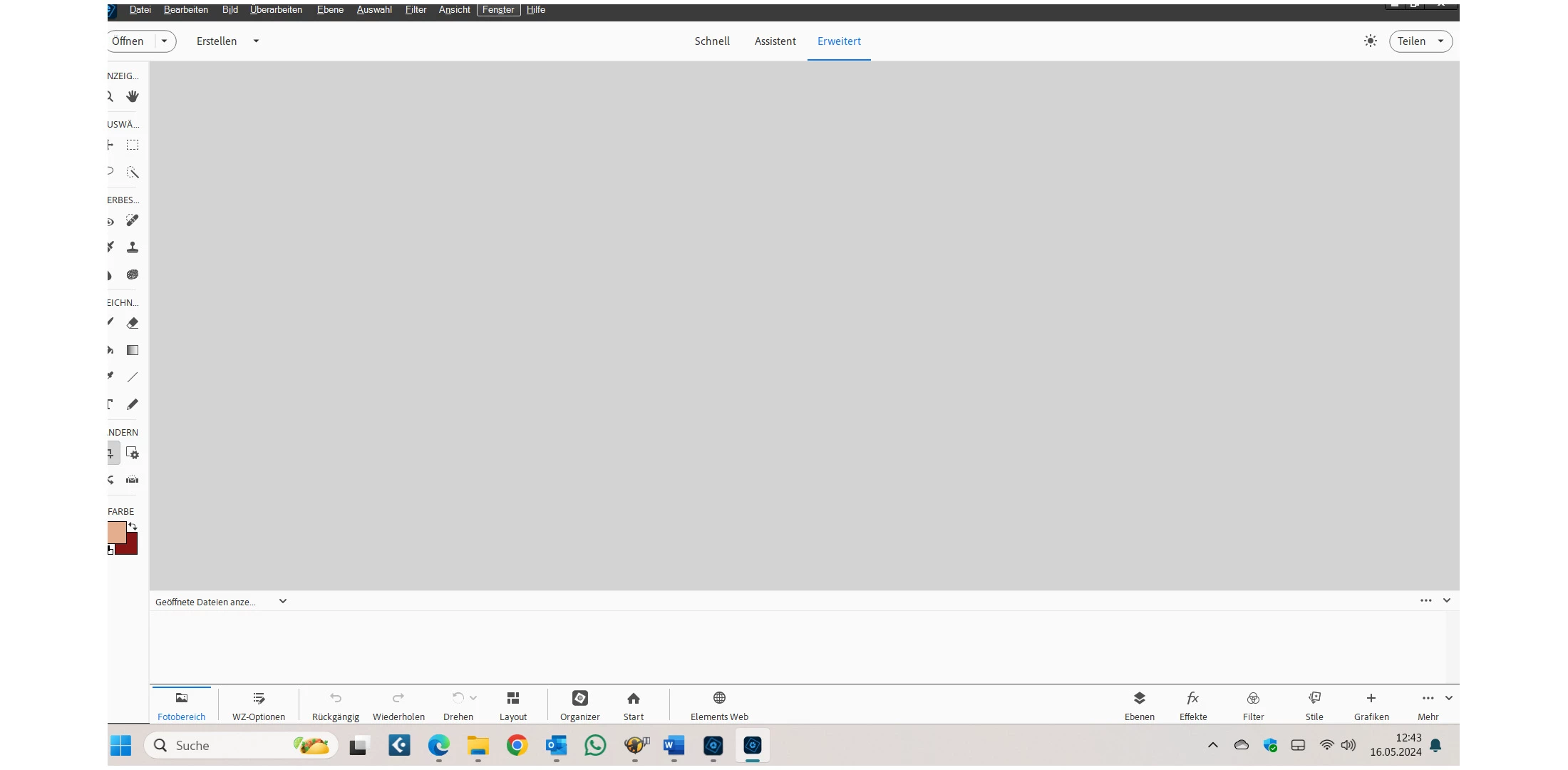Screen dimensions: 1568x770
Task: Expand the Öffnen dropdown arrow
Action: point(165,41)
